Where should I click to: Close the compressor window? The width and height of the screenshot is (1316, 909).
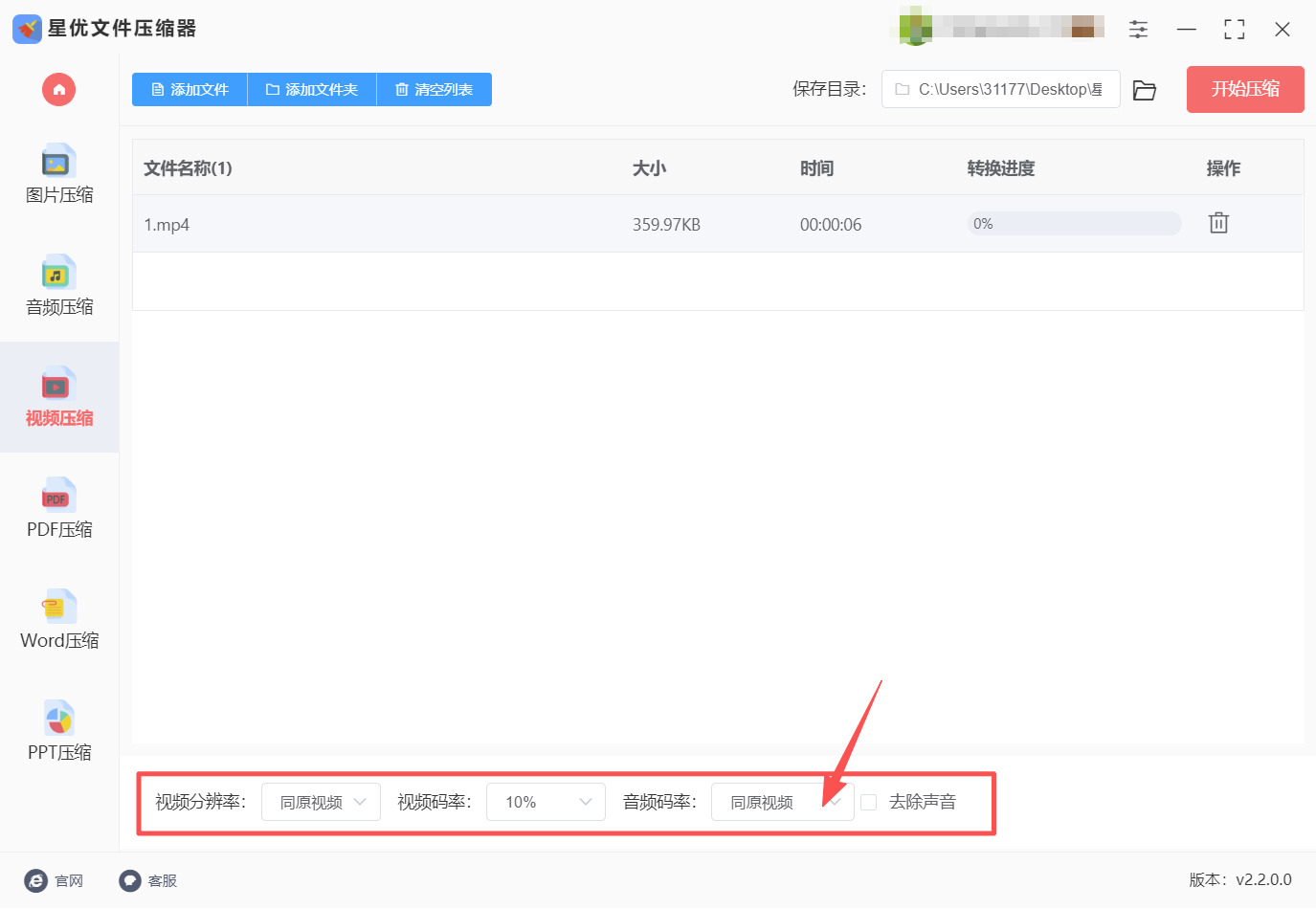1283,29
